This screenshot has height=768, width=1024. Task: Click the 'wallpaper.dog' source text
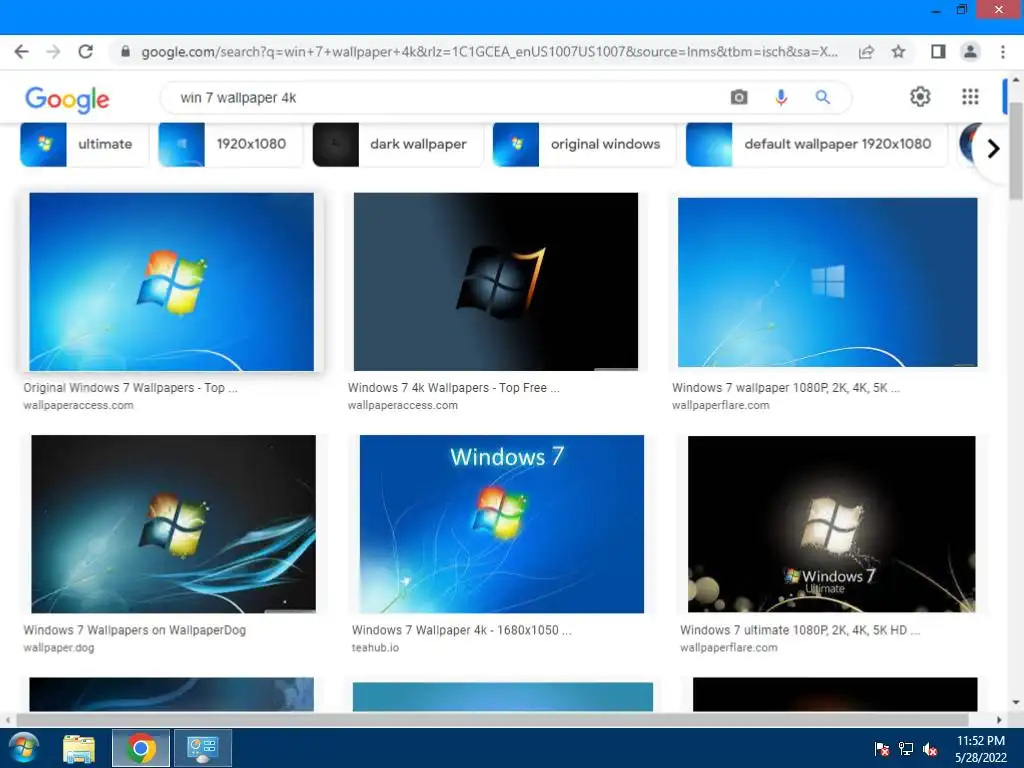point(59,648)
